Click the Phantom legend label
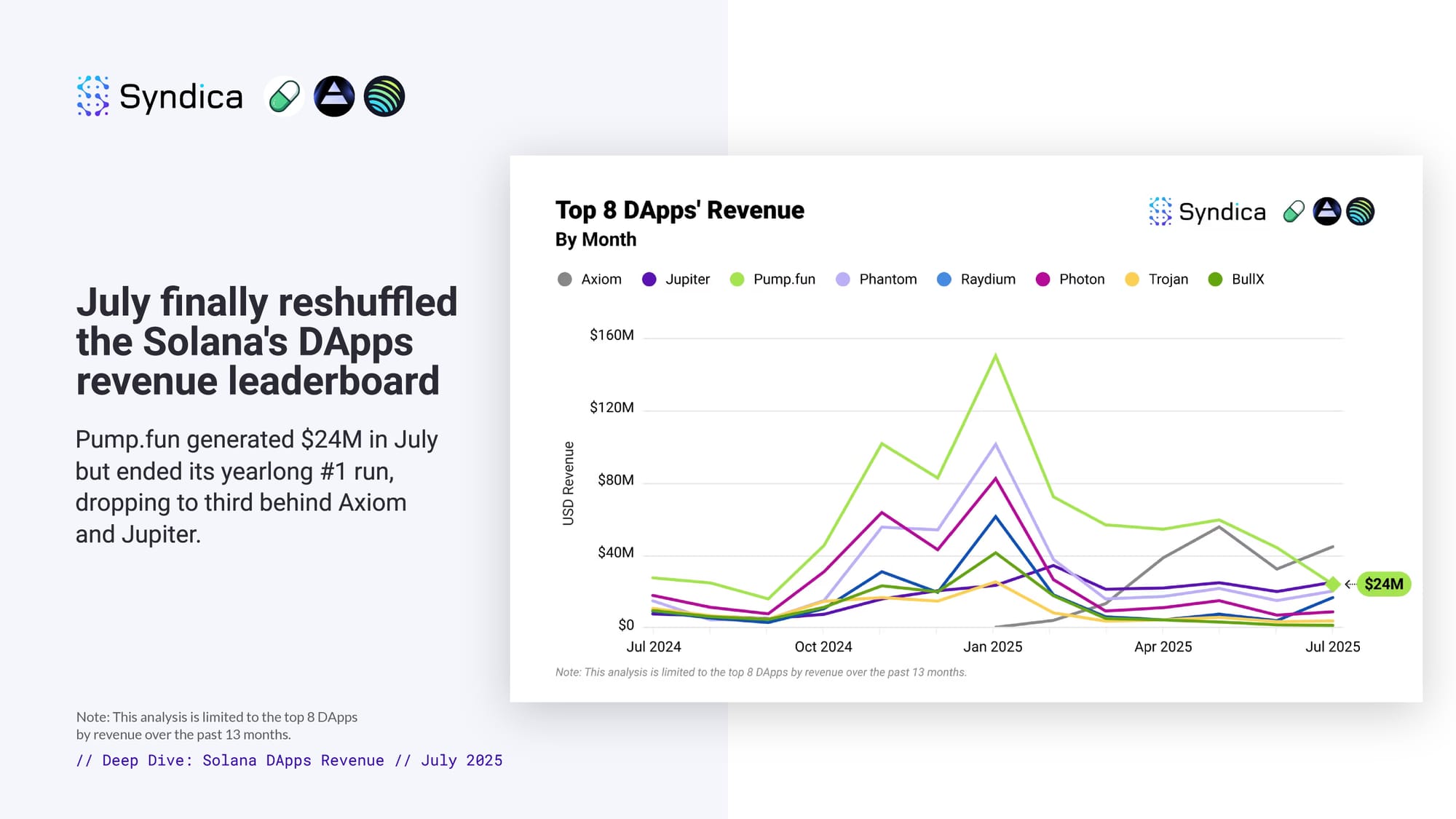 888,280
